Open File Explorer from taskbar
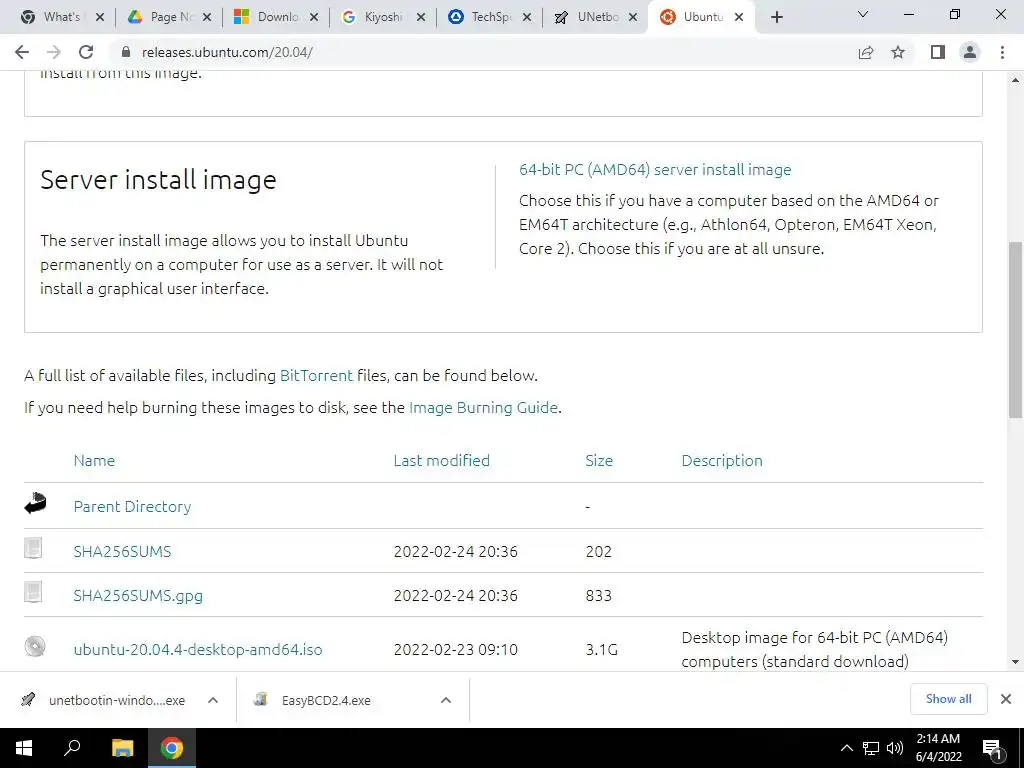1024x768 pixels. point(122,748)
